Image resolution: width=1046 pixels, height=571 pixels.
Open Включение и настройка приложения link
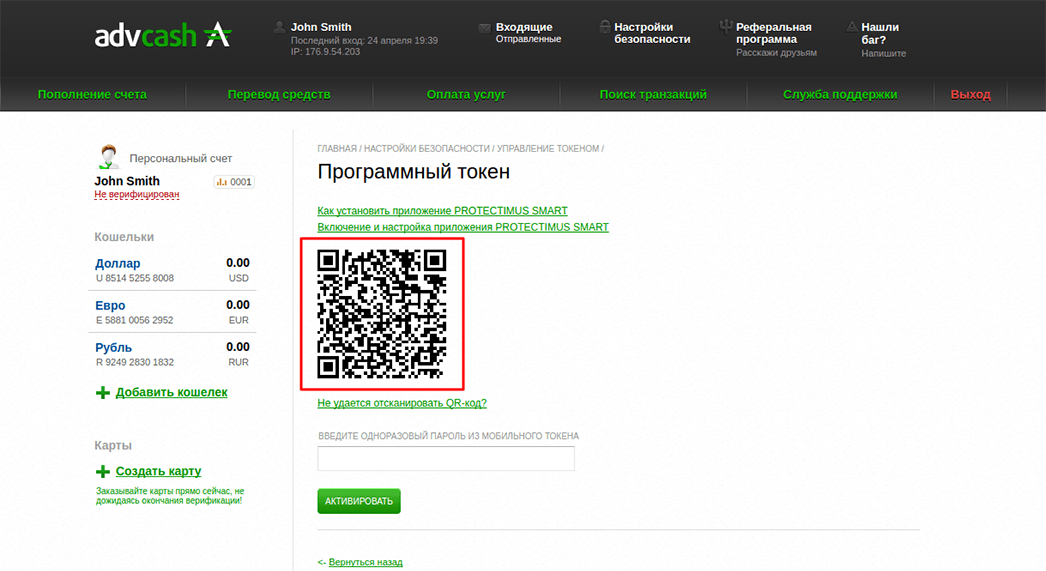click(x=463, y=227)
